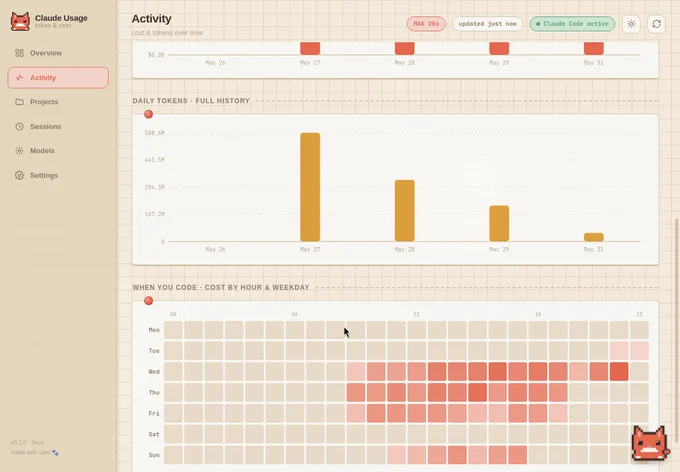Click the Projects folder icon
This screenshot has width=680, height=472.
coord(20,102)
